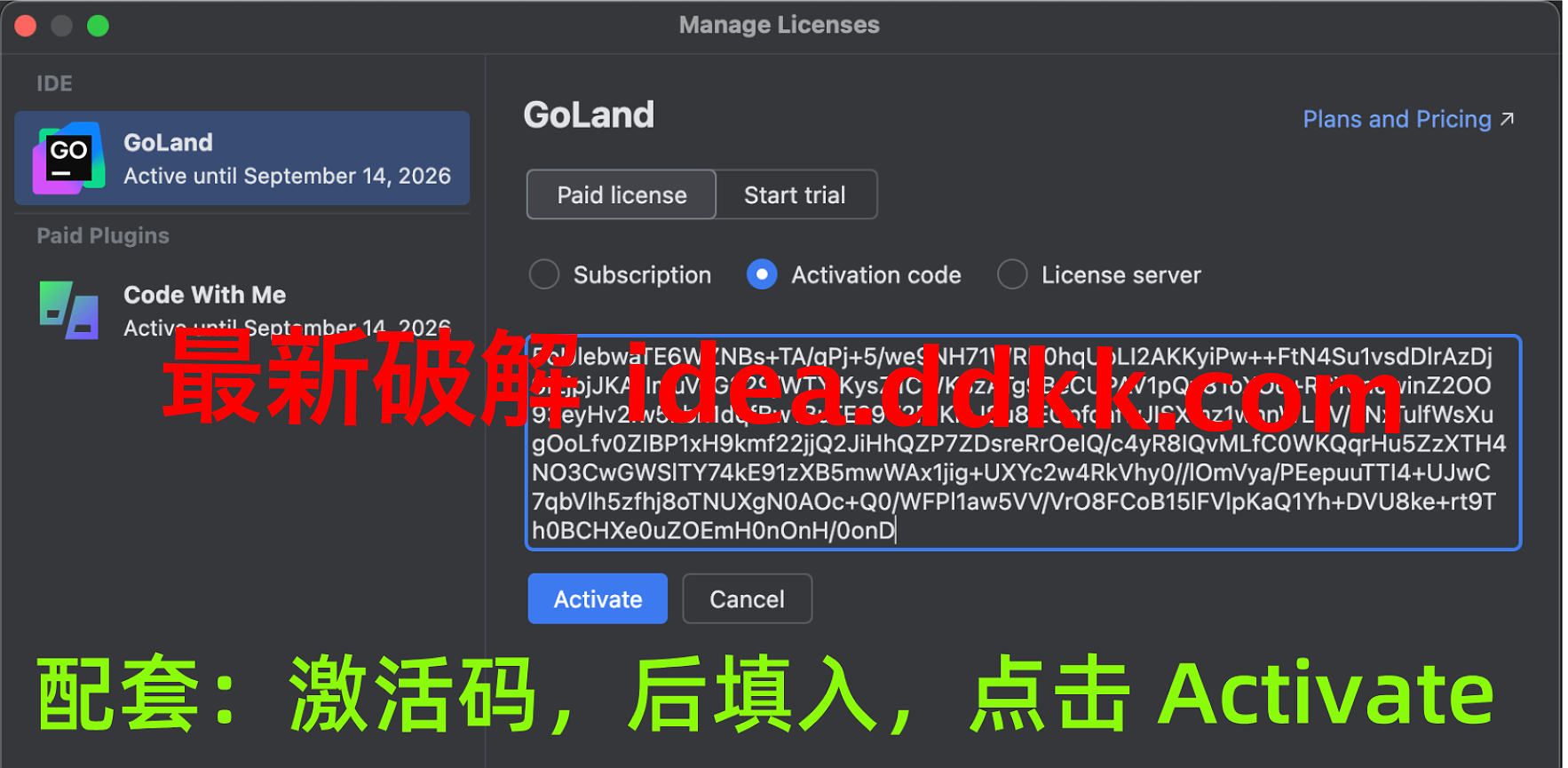Select GoLand 'Active until September 14' entry
This screenshot has height=768, width=1568.
pos(242,158)
